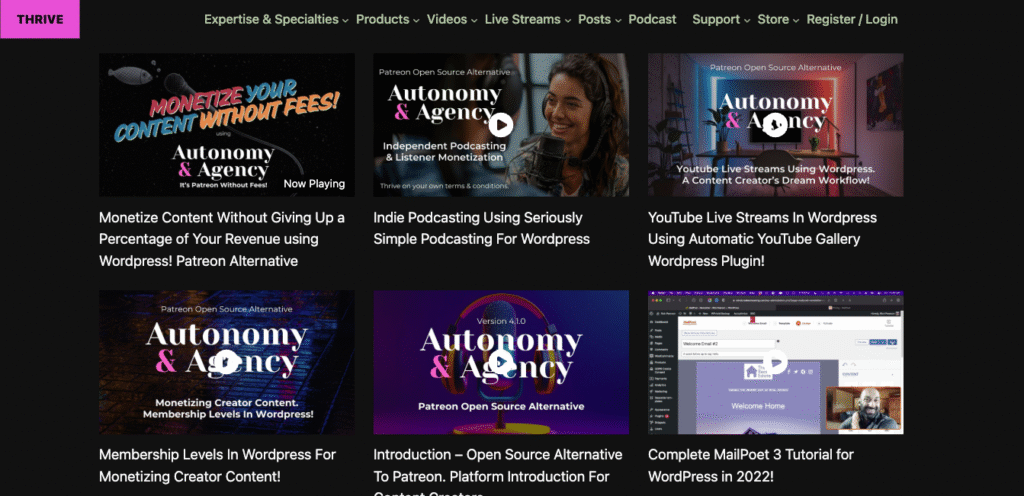Open the Monetize Your Content thumbnail

226,125
